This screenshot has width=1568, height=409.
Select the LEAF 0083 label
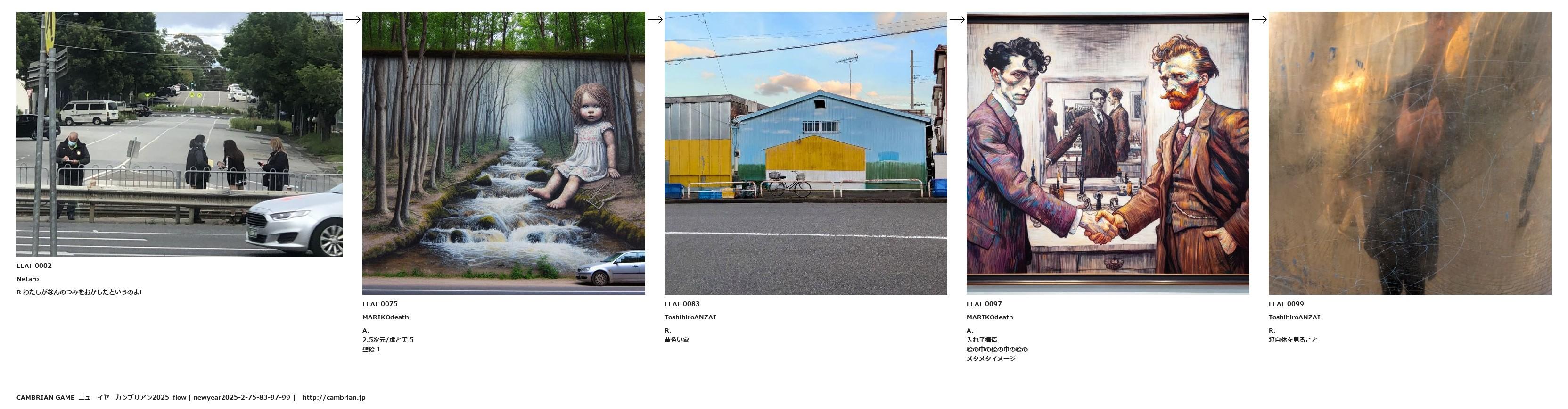click(682, 304)
